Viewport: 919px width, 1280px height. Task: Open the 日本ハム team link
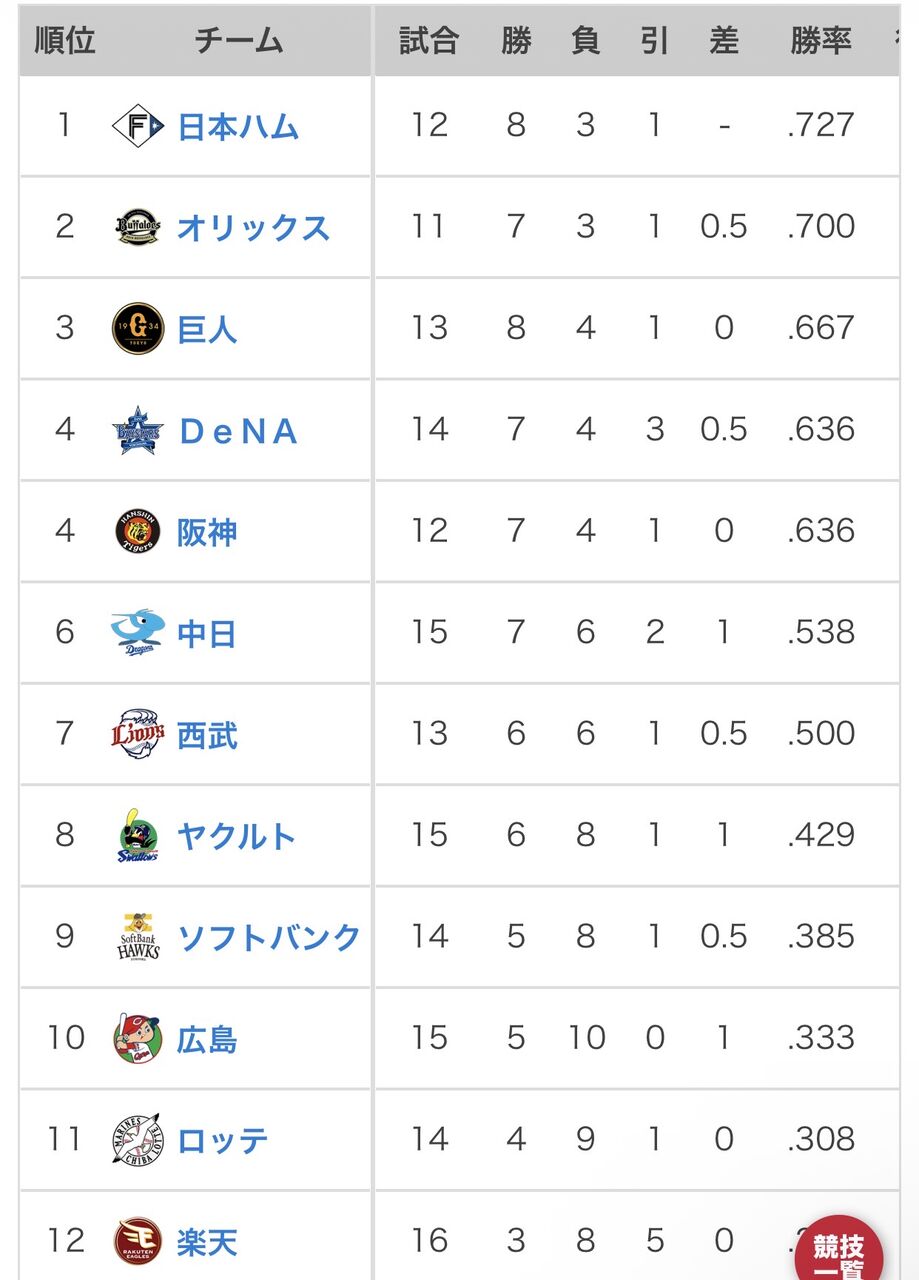point(238,126)
